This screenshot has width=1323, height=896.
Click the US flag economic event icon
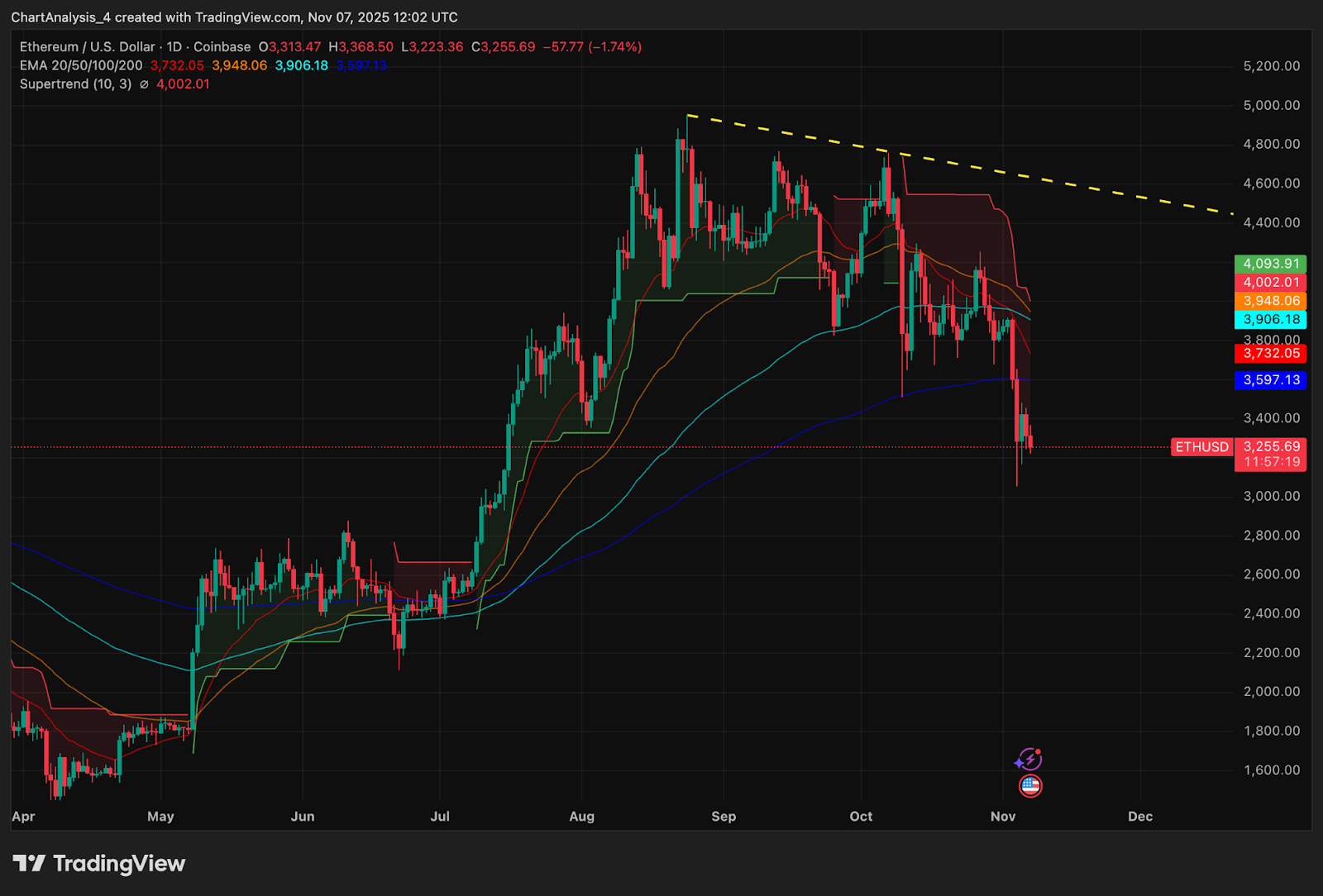[x=1030, y=785]
